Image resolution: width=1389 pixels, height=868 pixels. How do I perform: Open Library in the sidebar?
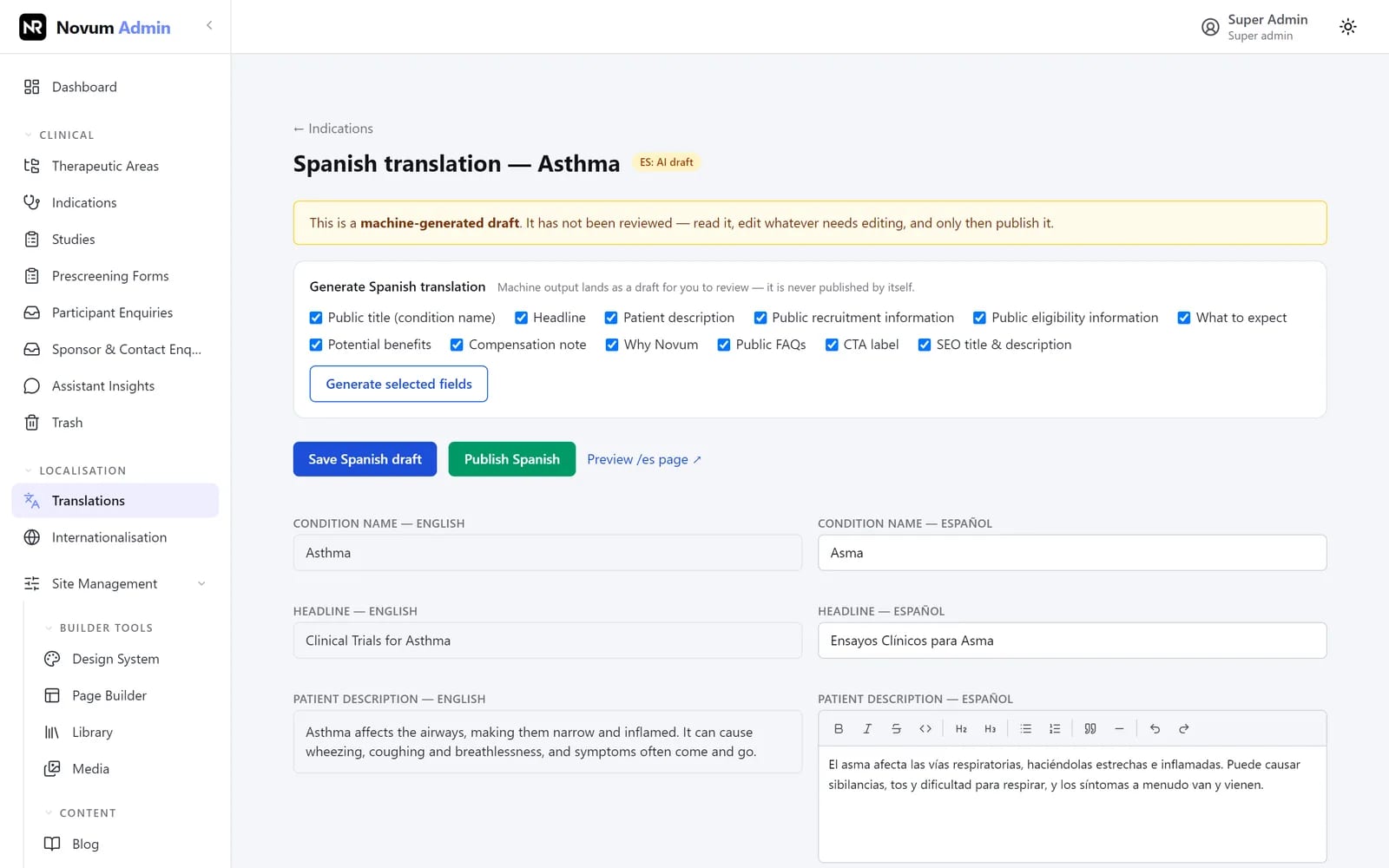pyautogui.click(x=126, y=733)
